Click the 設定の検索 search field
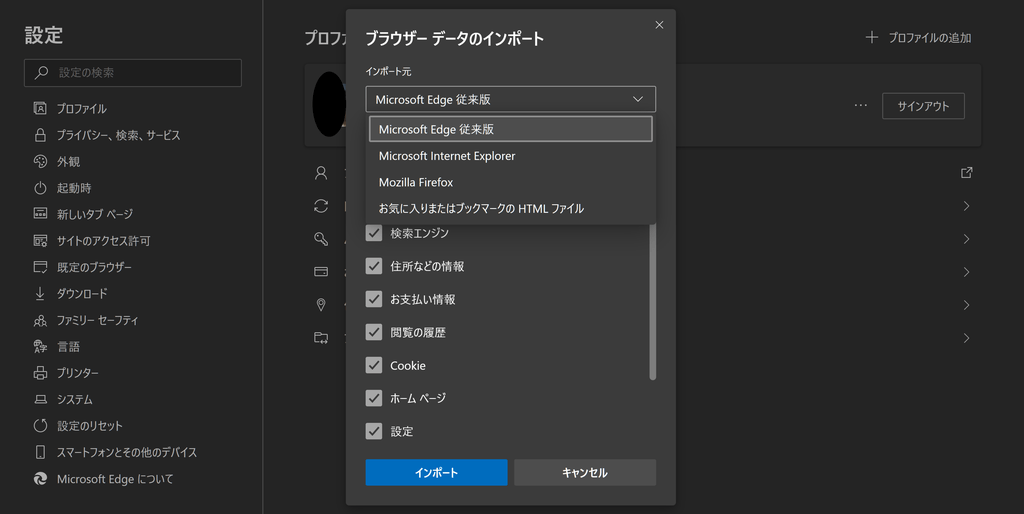The image size is (1024, 514). pyautogui.click(x=133, y=72)
